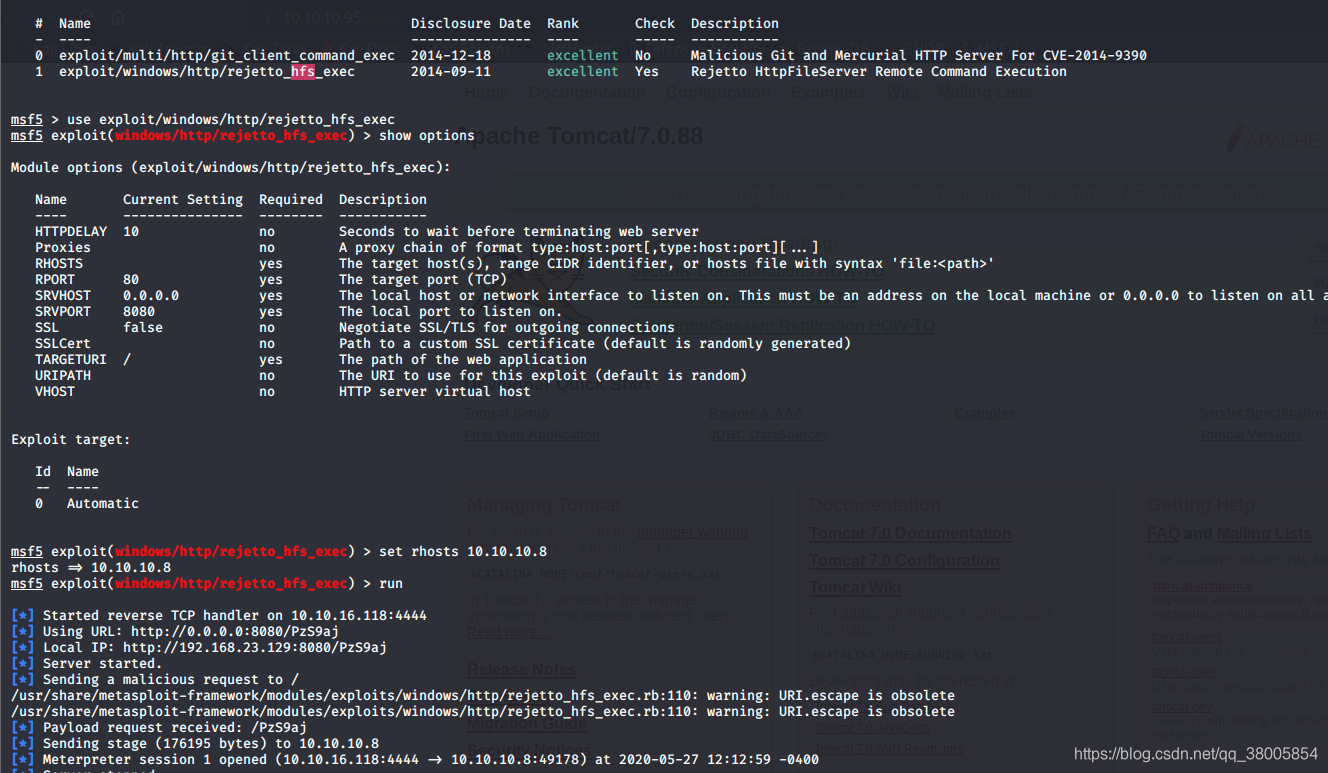Select the 'Module options' heading line
1328x773 pixels.
click(231, 167)
